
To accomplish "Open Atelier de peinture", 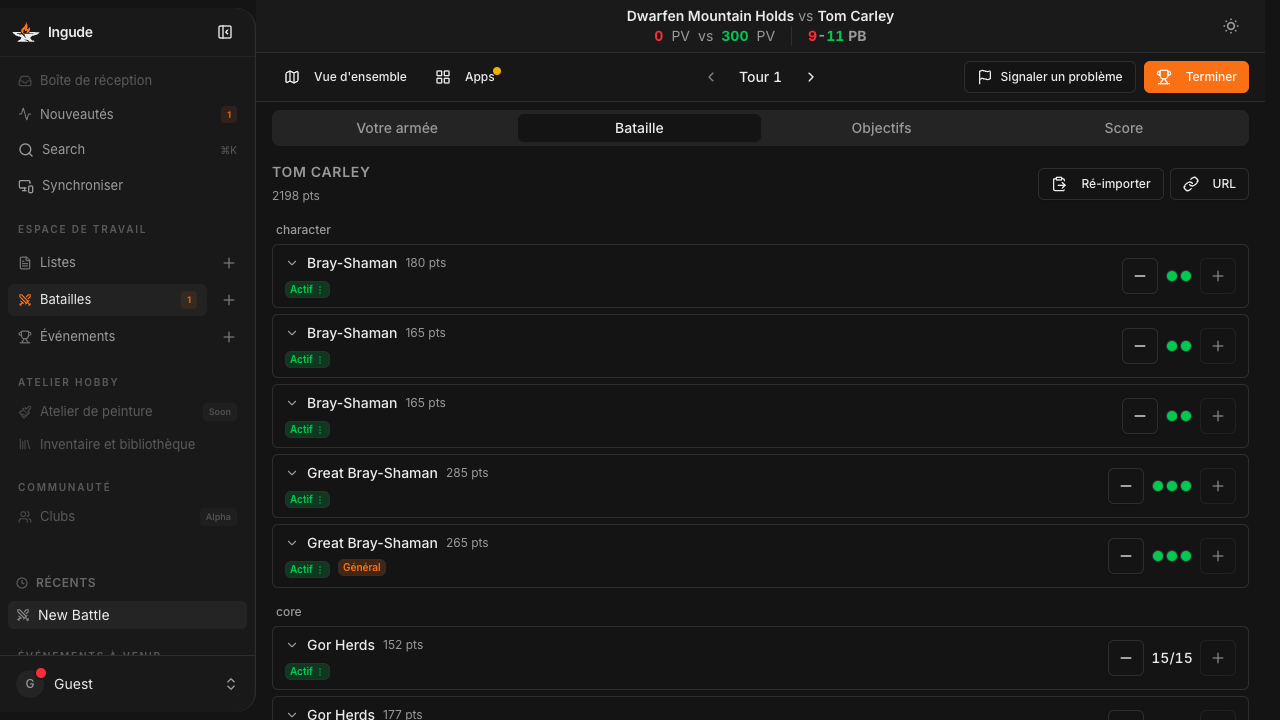I will click(127, 411).
